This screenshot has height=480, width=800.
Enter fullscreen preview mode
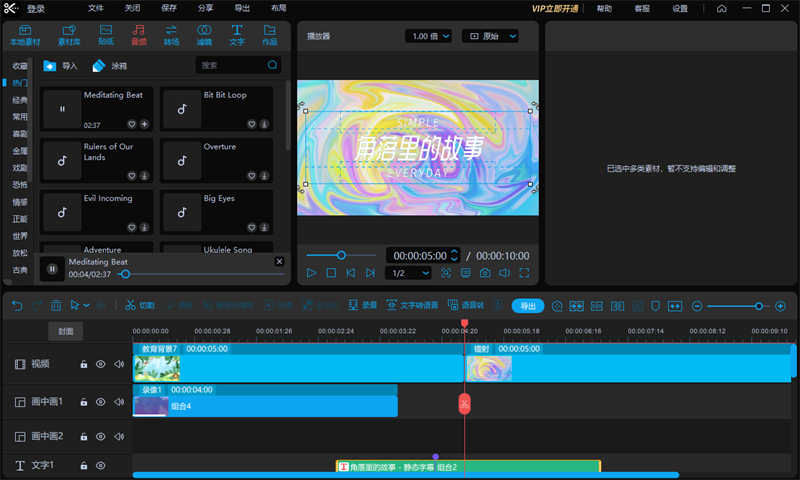coord(525,273)
